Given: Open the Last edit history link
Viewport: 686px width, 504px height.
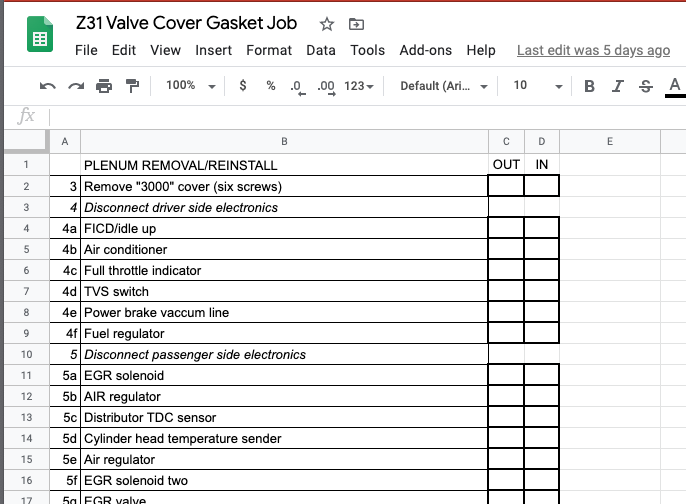Looking at the screenshot, I should (593, 50).
